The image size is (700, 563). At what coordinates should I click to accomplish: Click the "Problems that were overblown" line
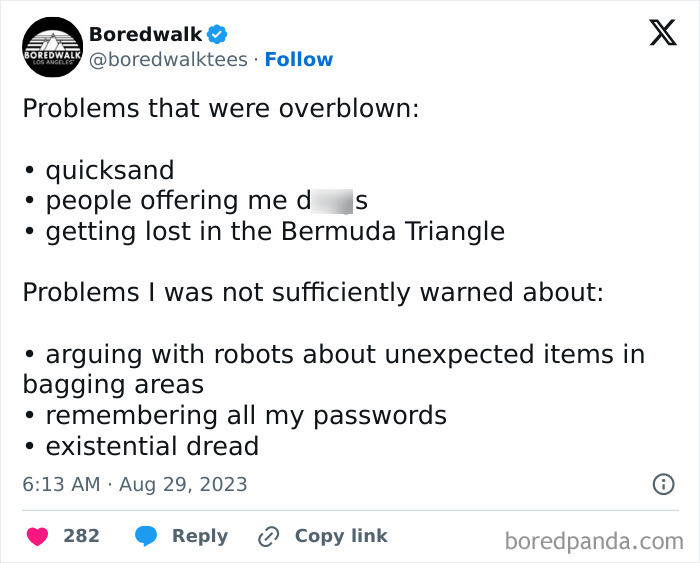[220, 108]
